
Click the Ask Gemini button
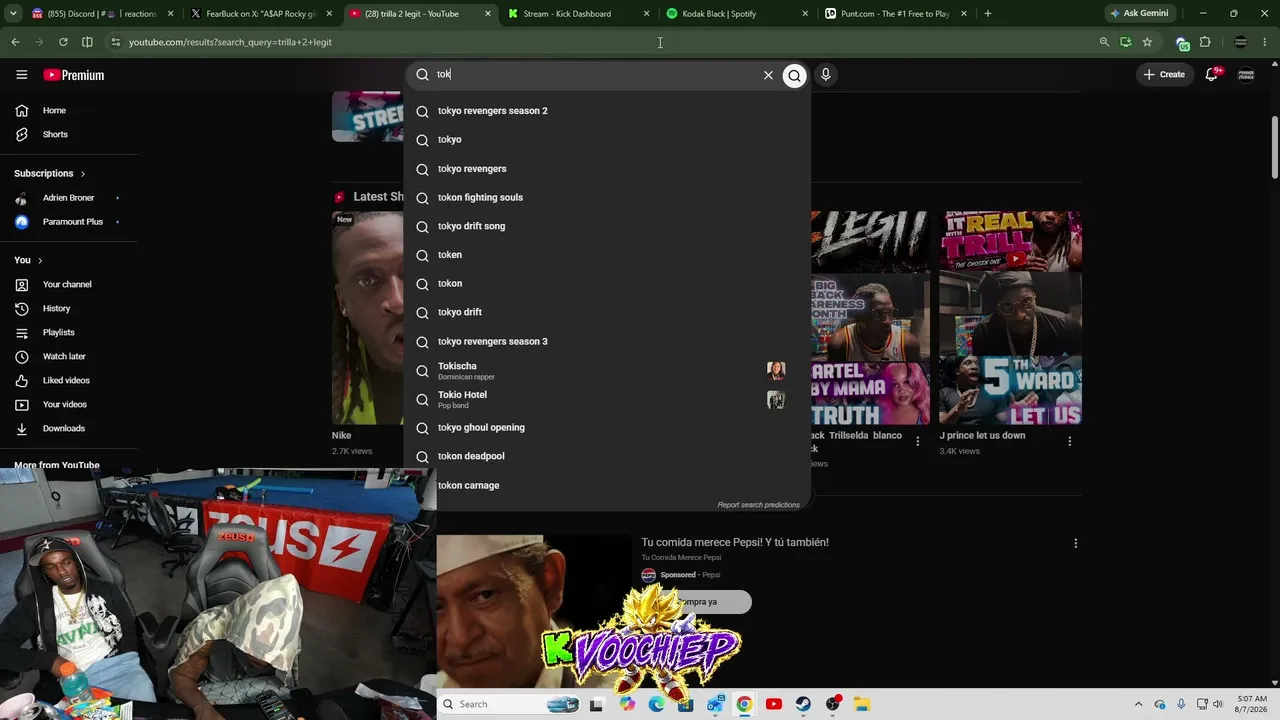[x=1139, y=14]
